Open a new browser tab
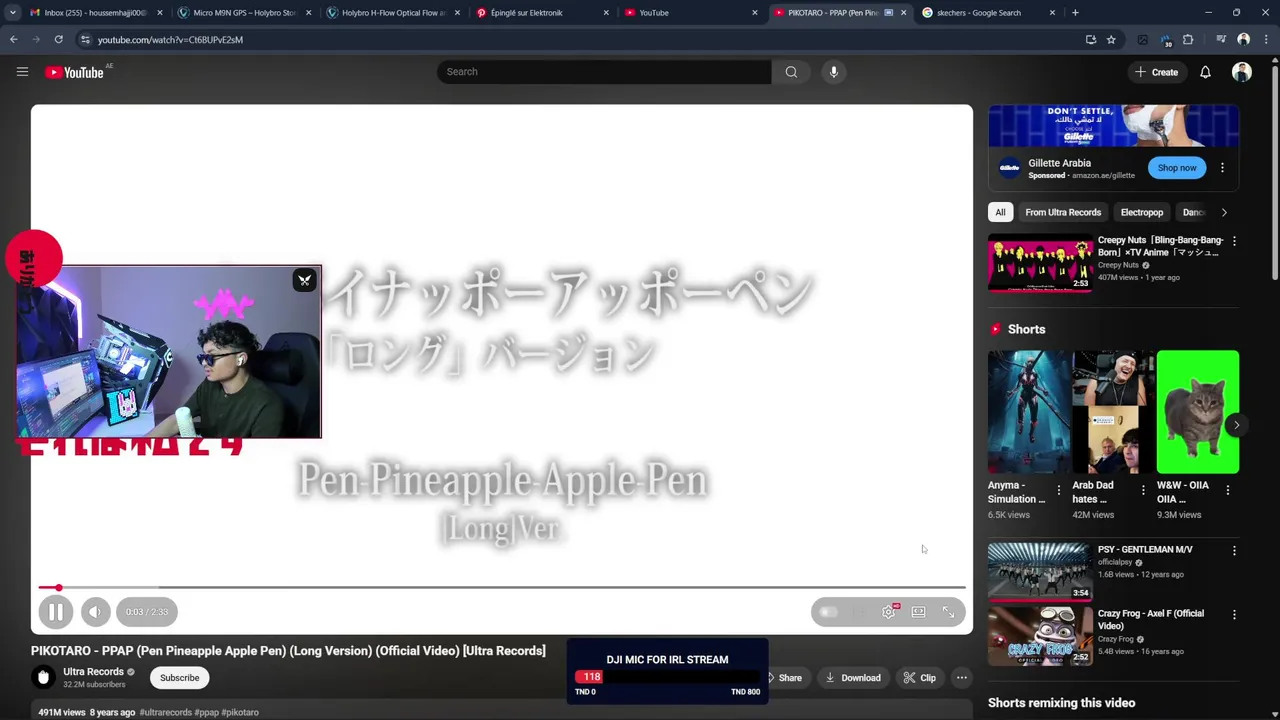Image resolution: width=1280 pixels, height=720 pixels. 1075,13
